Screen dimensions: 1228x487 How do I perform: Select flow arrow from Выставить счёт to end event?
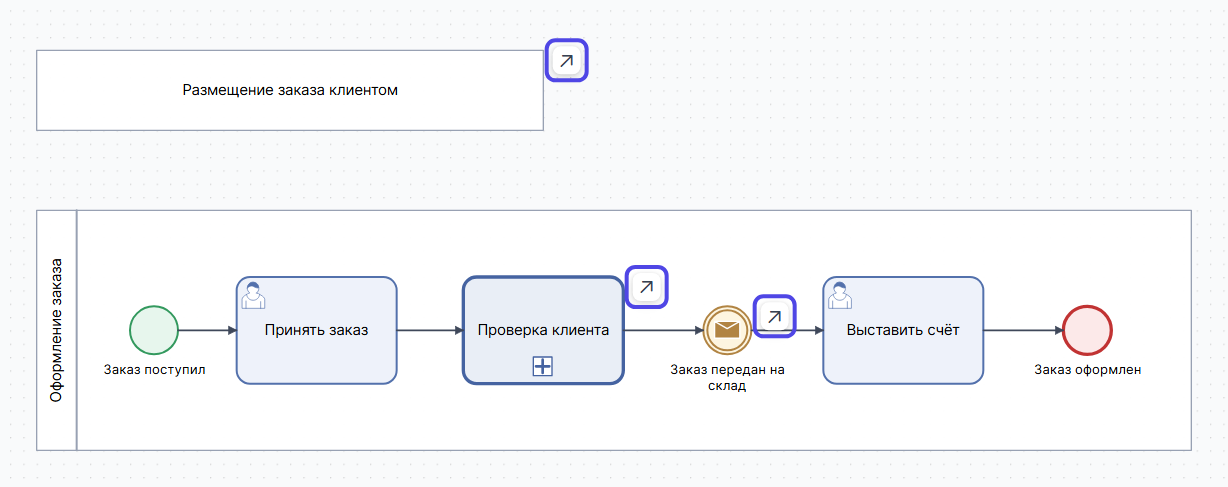[x=1023, y=330]
